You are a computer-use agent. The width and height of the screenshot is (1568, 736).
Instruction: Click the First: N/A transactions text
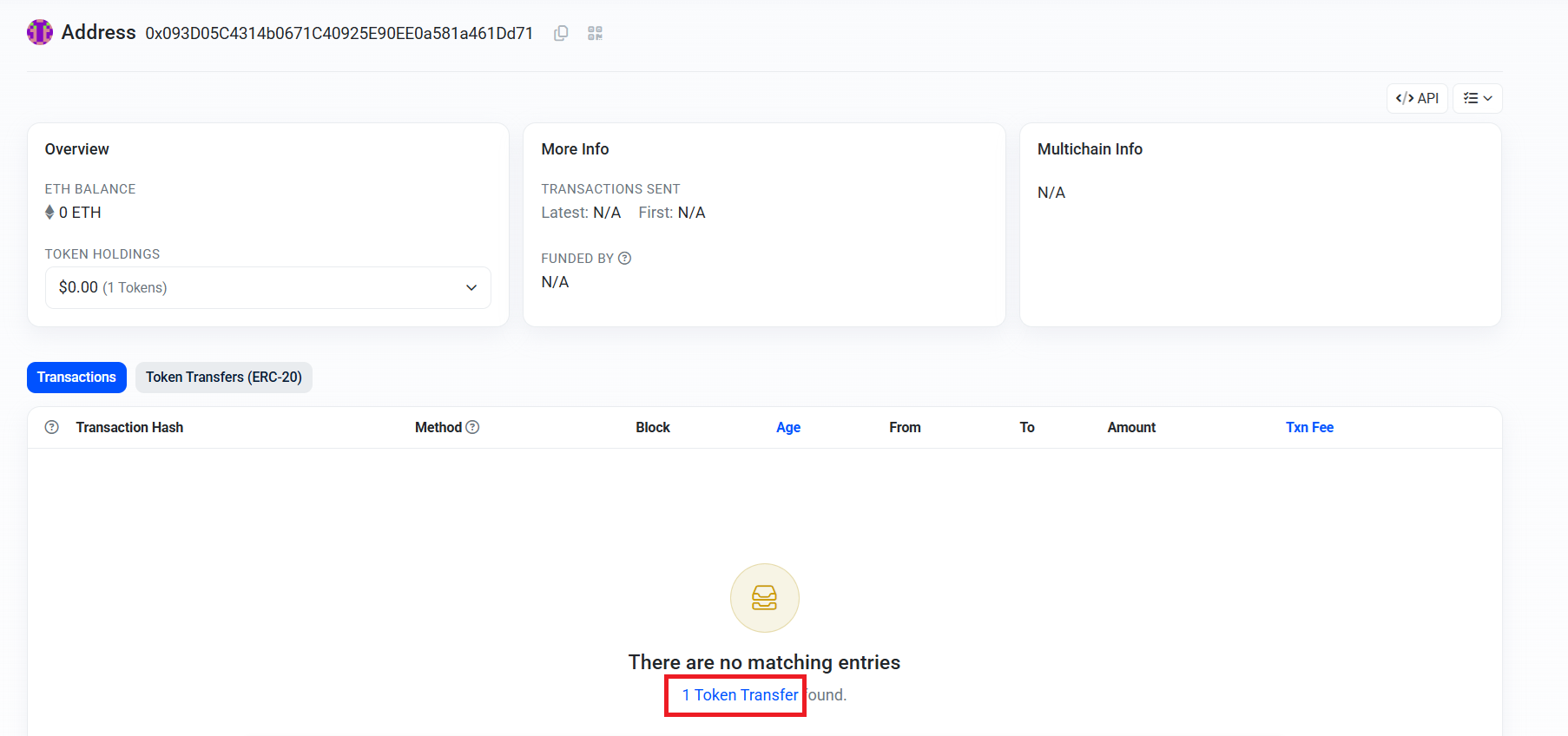672,213
